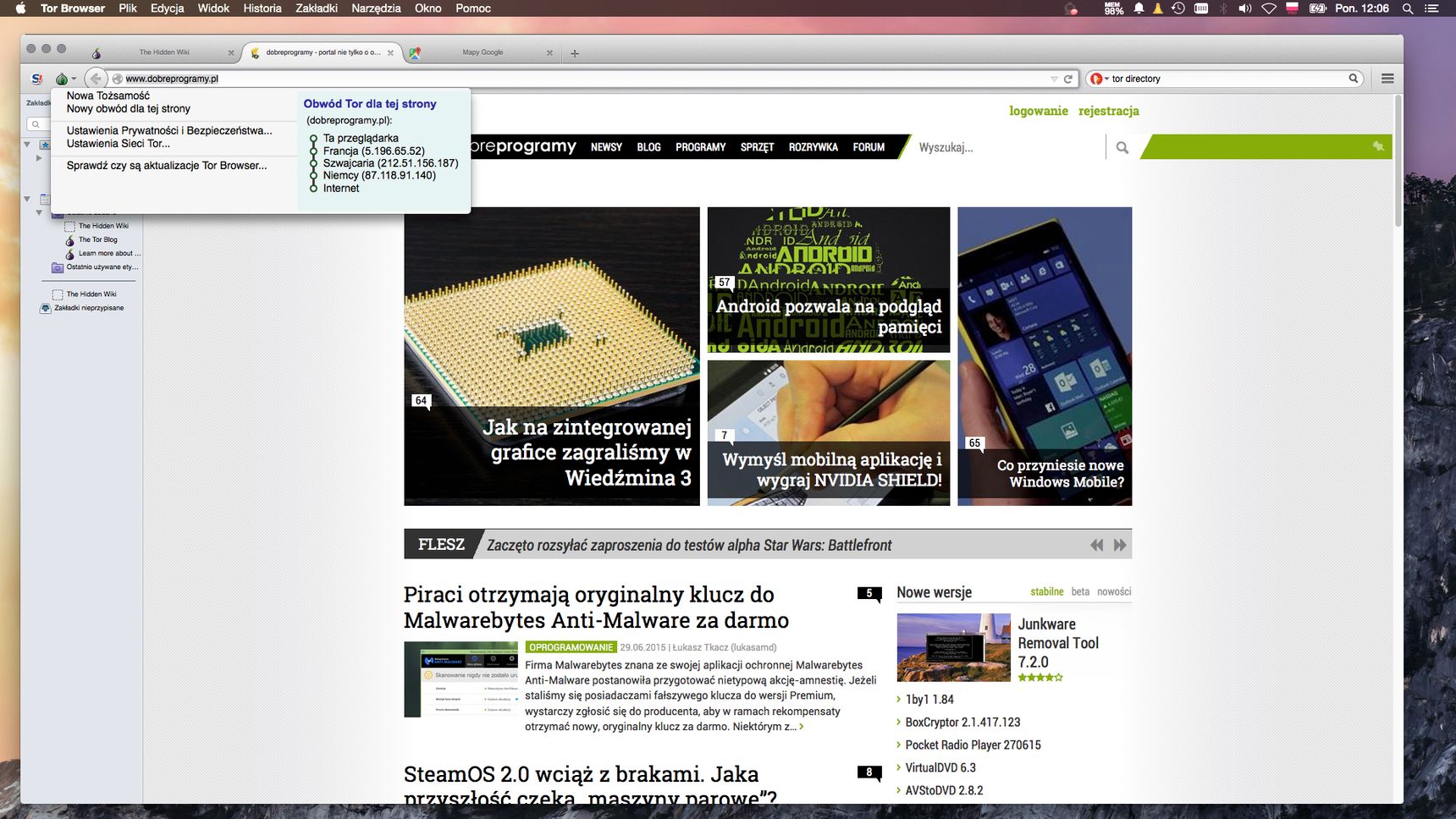Open the Narzędzia menu in the menu bar

376,8
